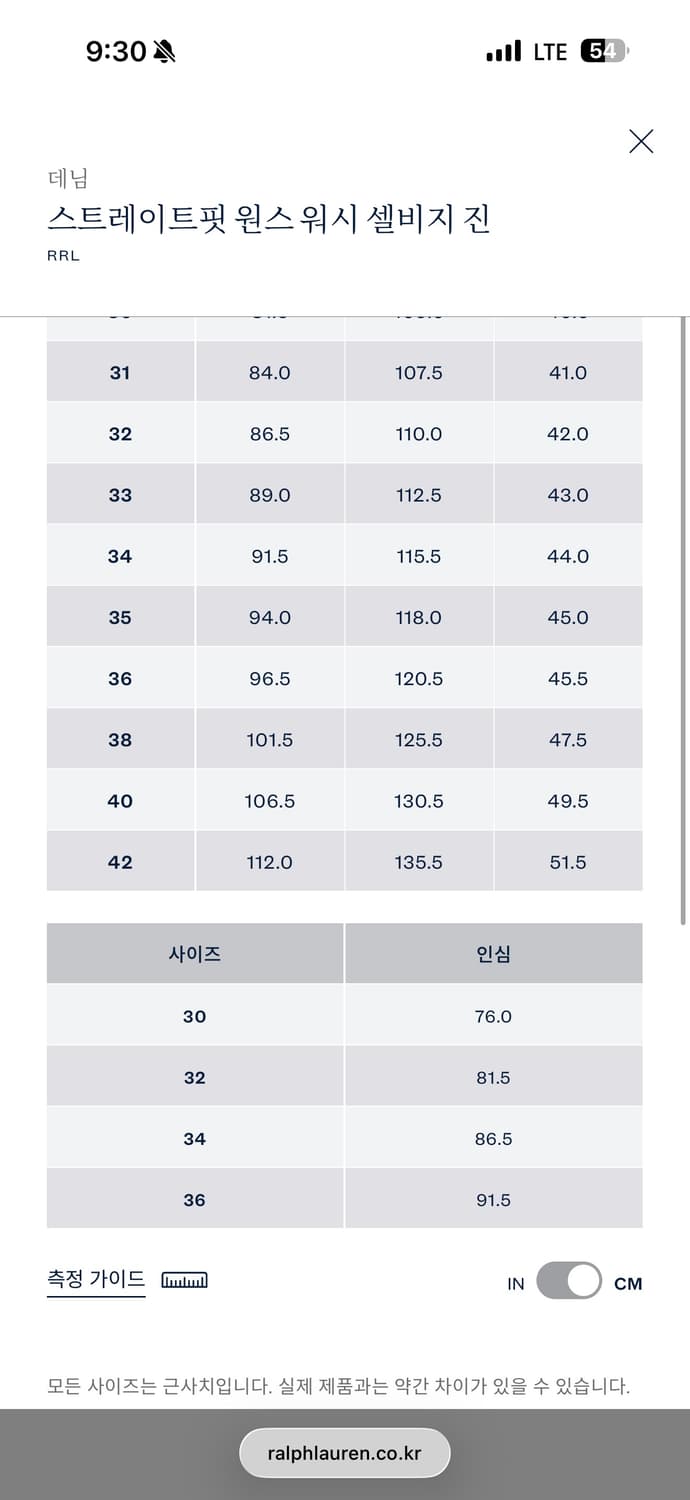Tap the RRL brand label

tap(63, 256)
